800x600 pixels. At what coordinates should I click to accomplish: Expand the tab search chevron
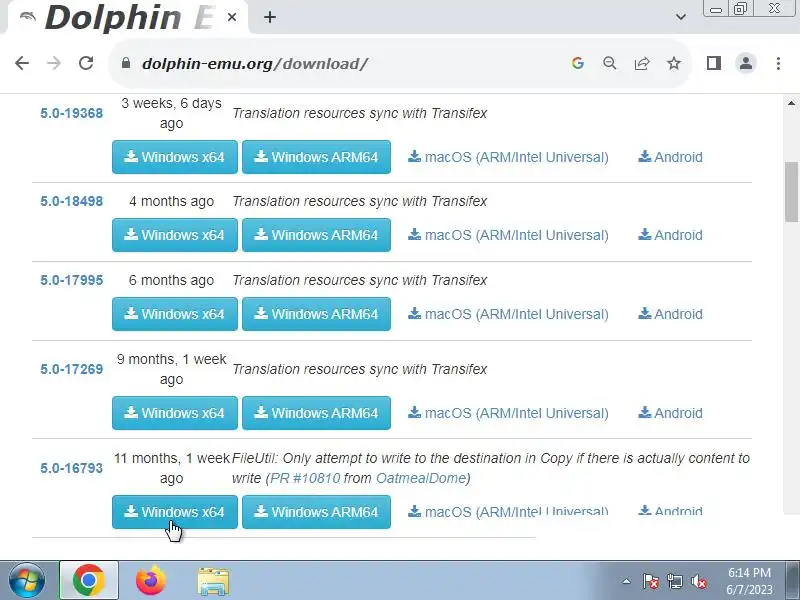pyautogui.click(x=681, y=17)
